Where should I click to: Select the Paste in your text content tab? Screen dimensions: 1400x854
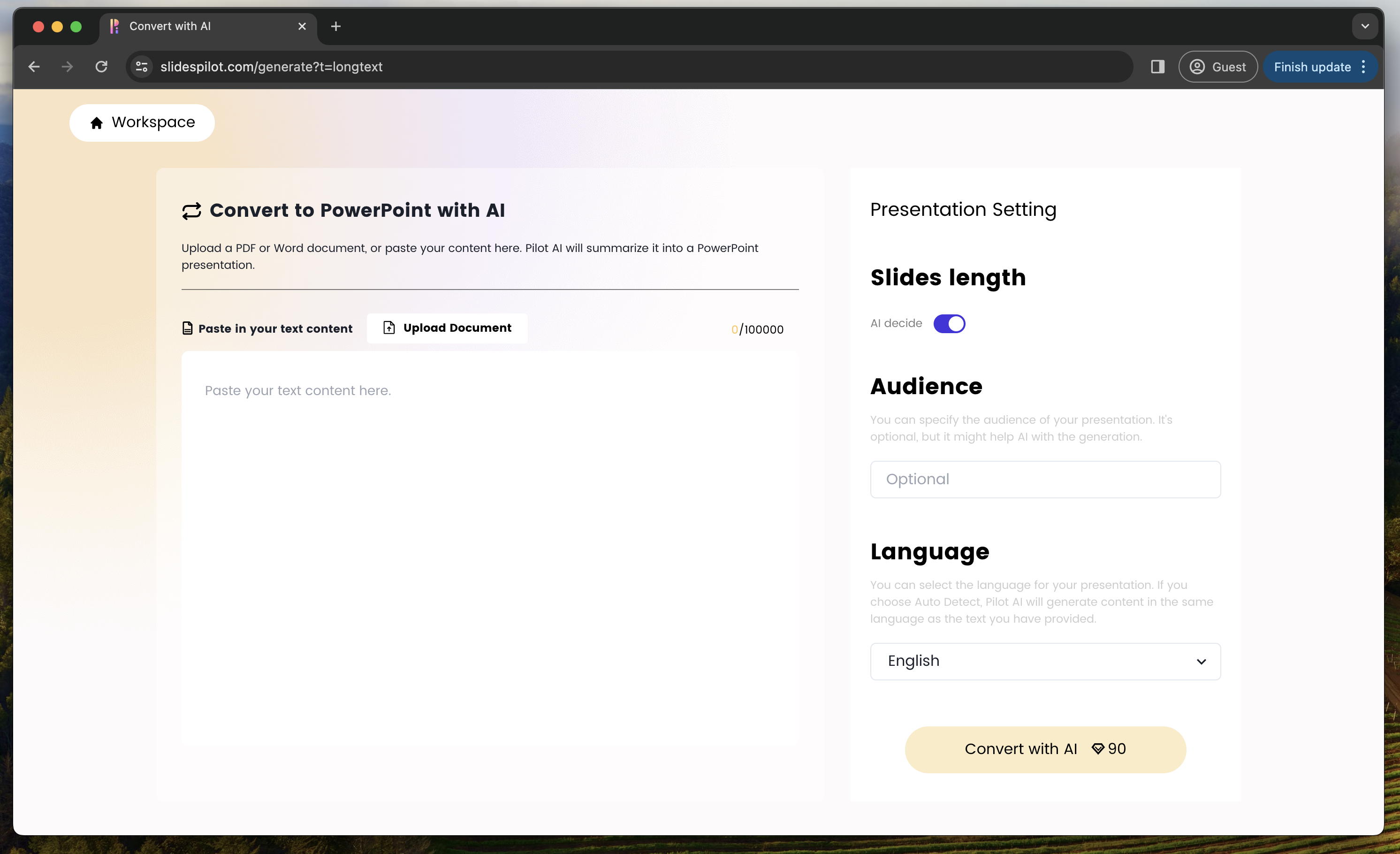click(x=268, y=327)
